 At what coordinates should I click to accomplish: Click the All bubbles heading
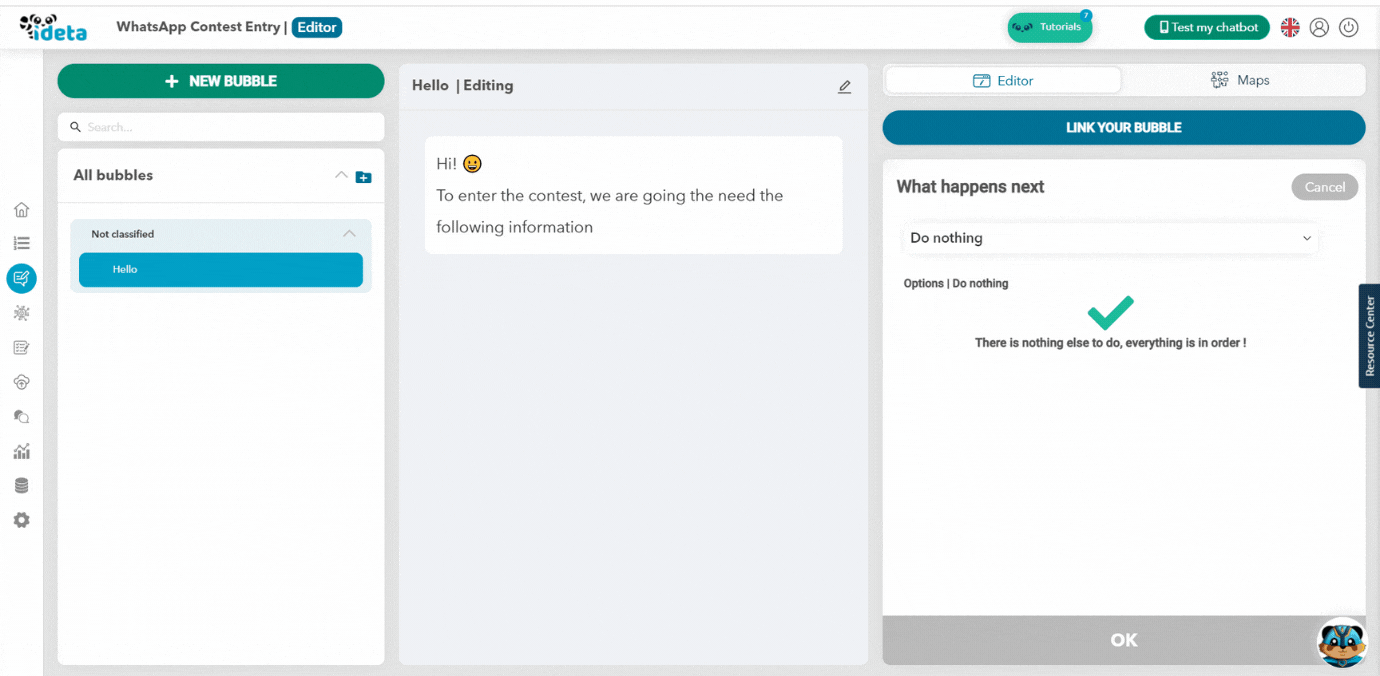click(x=113, y=175)
